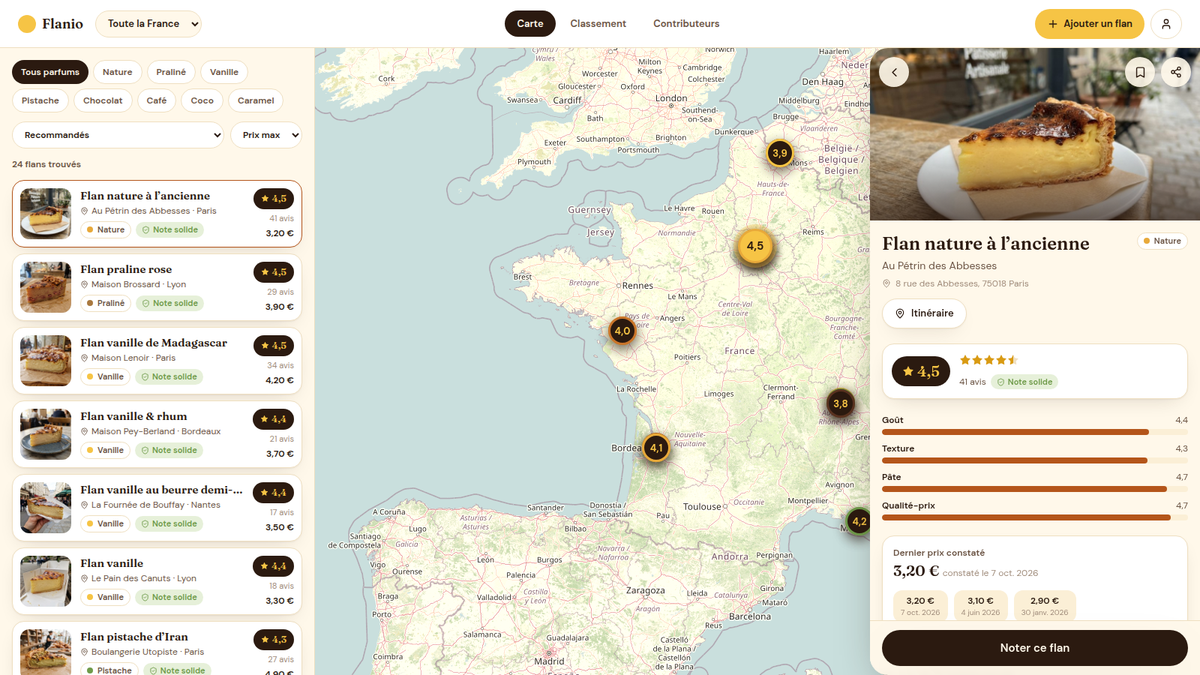The image size is (1200, 675).
Task: Click the back arrow on flan detail panel
Action: point(894,72)
